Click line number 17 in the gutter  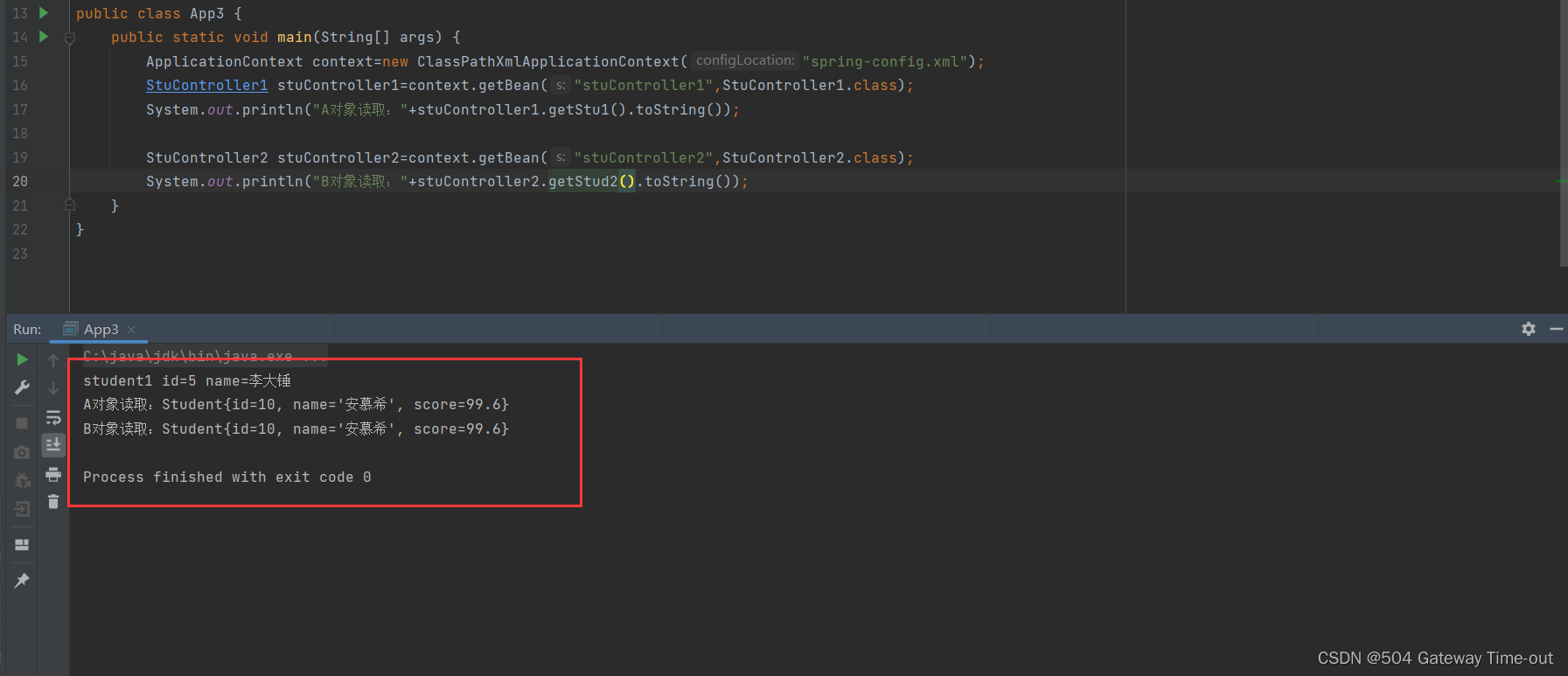pos(20,109)
